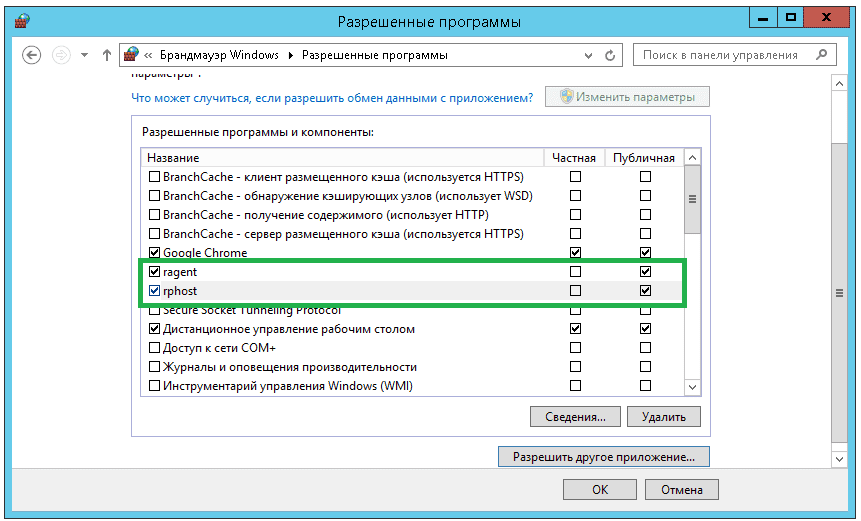Screen dimensions: 861x521
Task: Click the search magnifier icon
Action: pos(828,55)
